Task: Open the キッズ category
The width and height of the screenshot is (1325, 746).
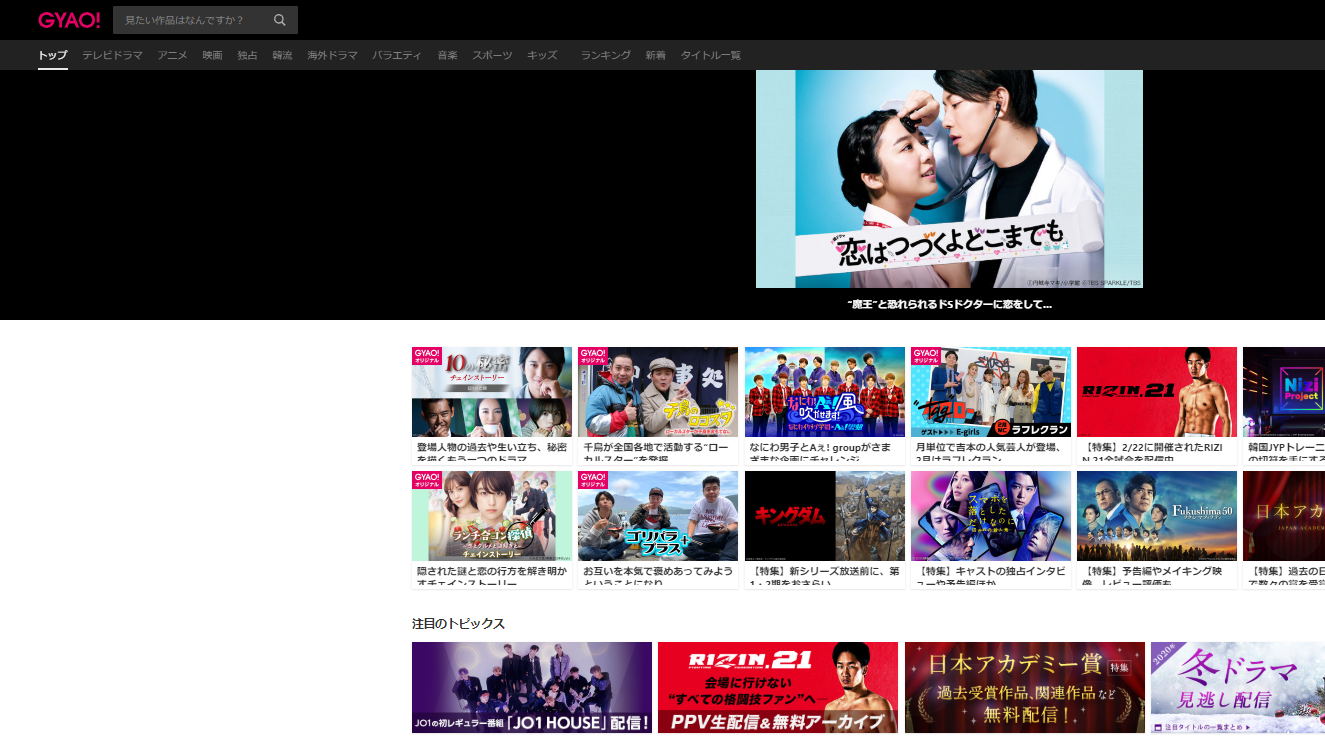Action: (542, 55)
